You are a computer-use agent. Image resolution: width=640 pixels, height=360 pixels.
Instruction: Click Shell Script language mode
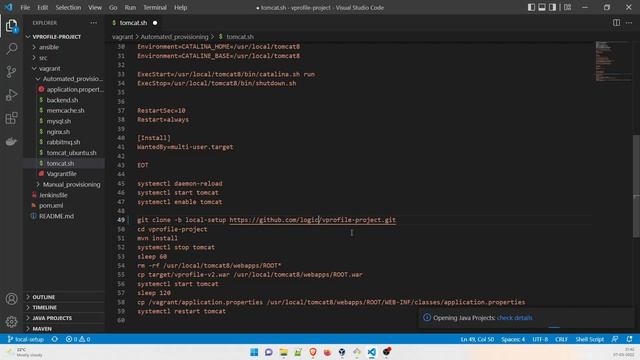pyautogui.click(x=589, y=339)
